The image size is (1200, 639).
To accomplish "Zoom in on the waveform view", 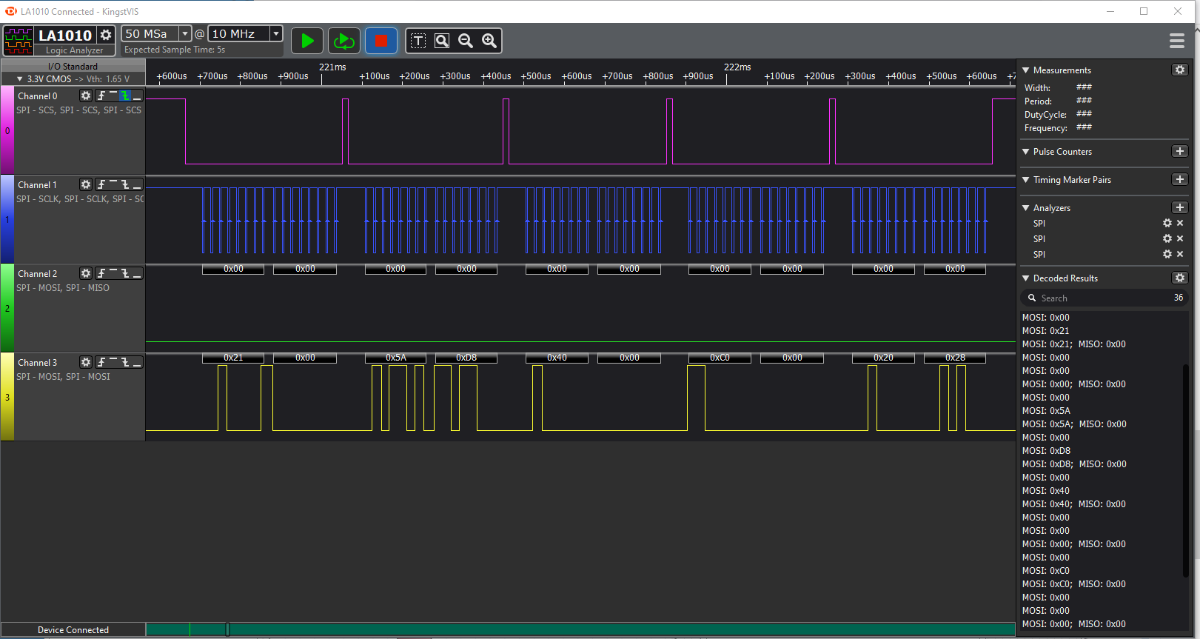I will 489,40.
